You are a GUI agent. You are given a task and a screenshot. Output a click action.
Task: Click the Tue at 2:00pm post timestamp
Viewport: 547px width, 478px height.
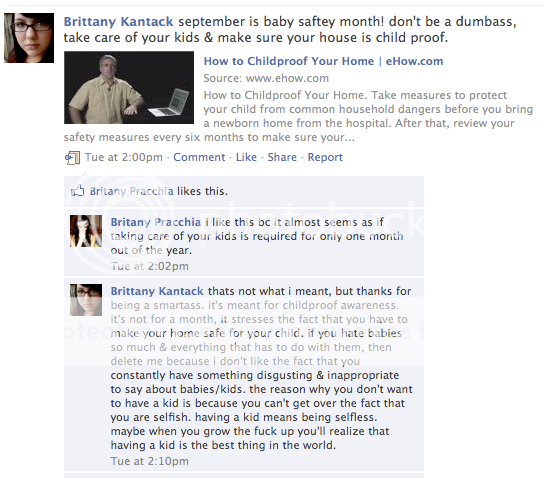(124, 157)
